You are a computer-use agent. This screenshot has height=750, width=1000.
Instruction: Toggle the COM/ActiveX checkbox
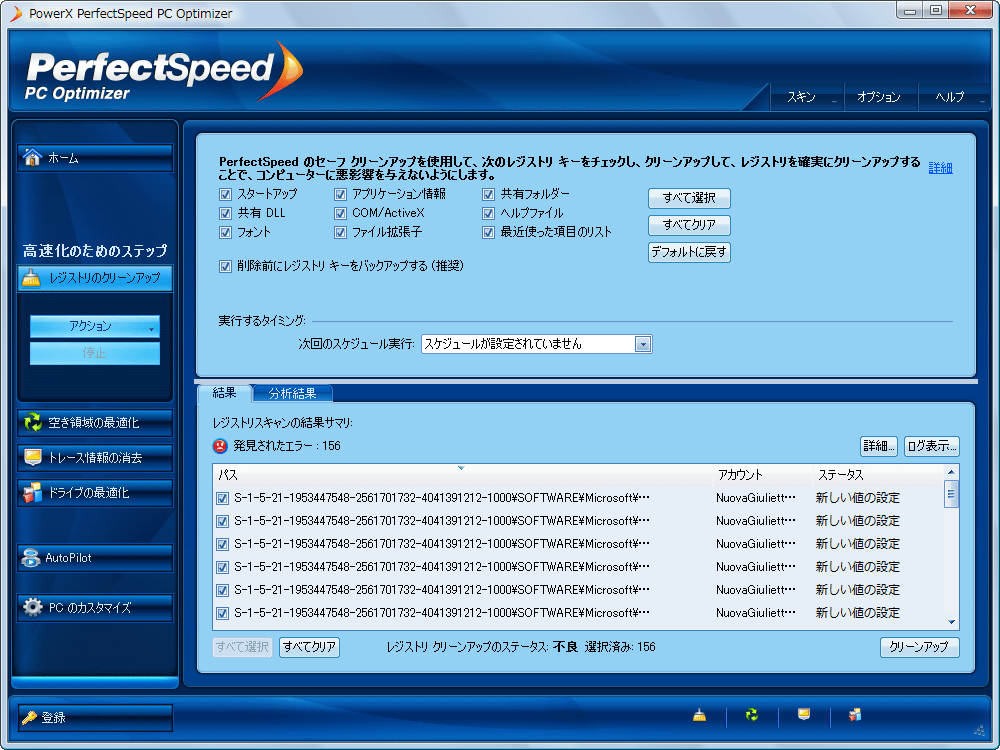point(341,213)
